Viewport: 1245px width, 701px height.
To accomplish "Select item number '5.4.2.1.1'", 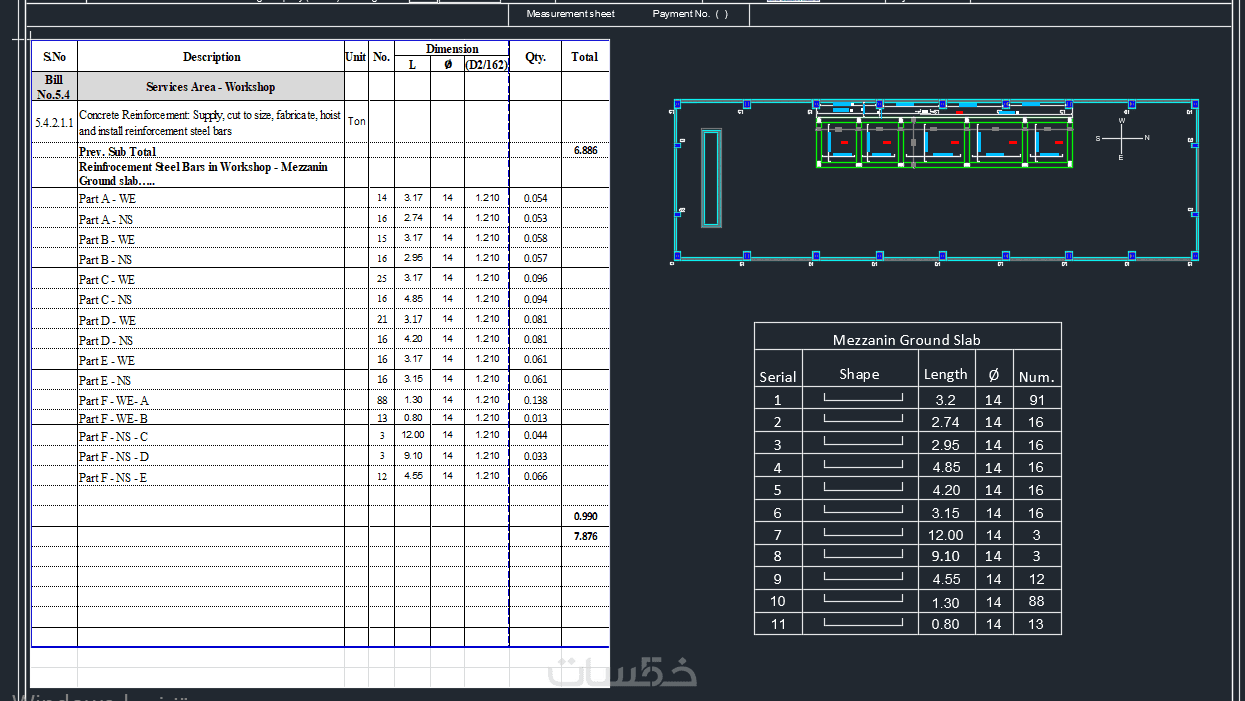I will point(54,122).
